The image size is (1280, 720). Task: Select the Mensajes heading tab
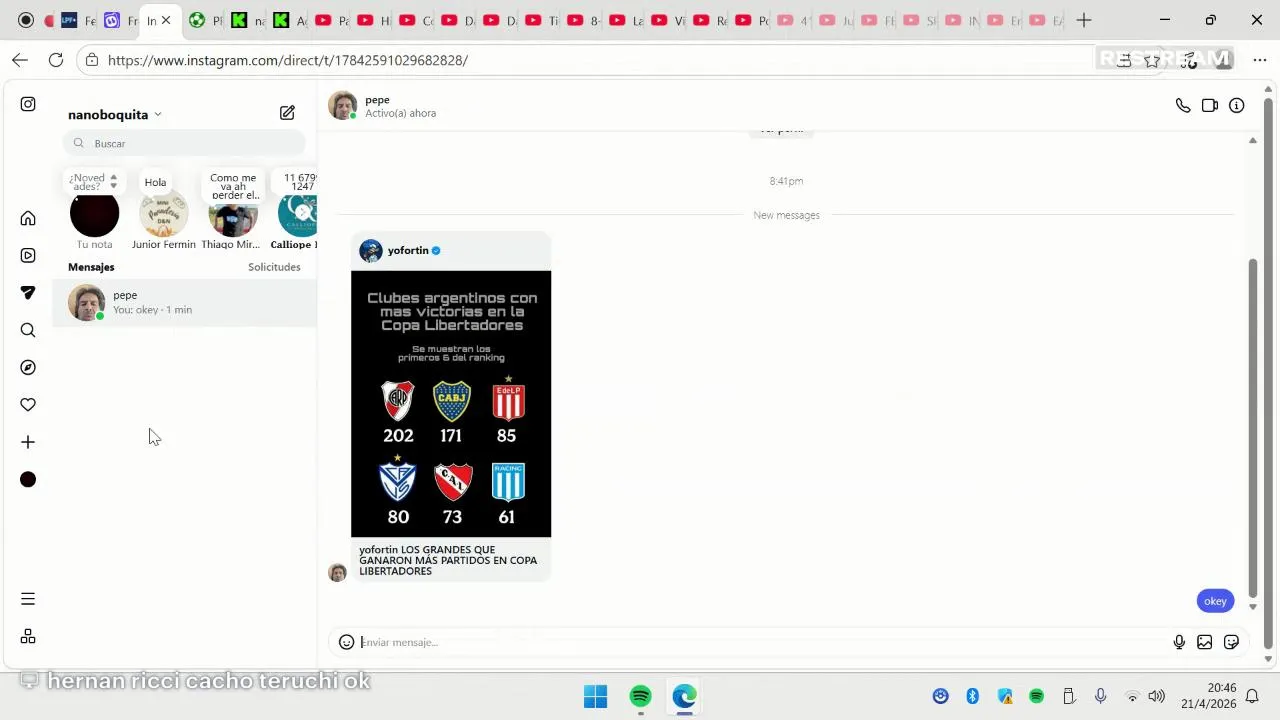coord(91,267)
